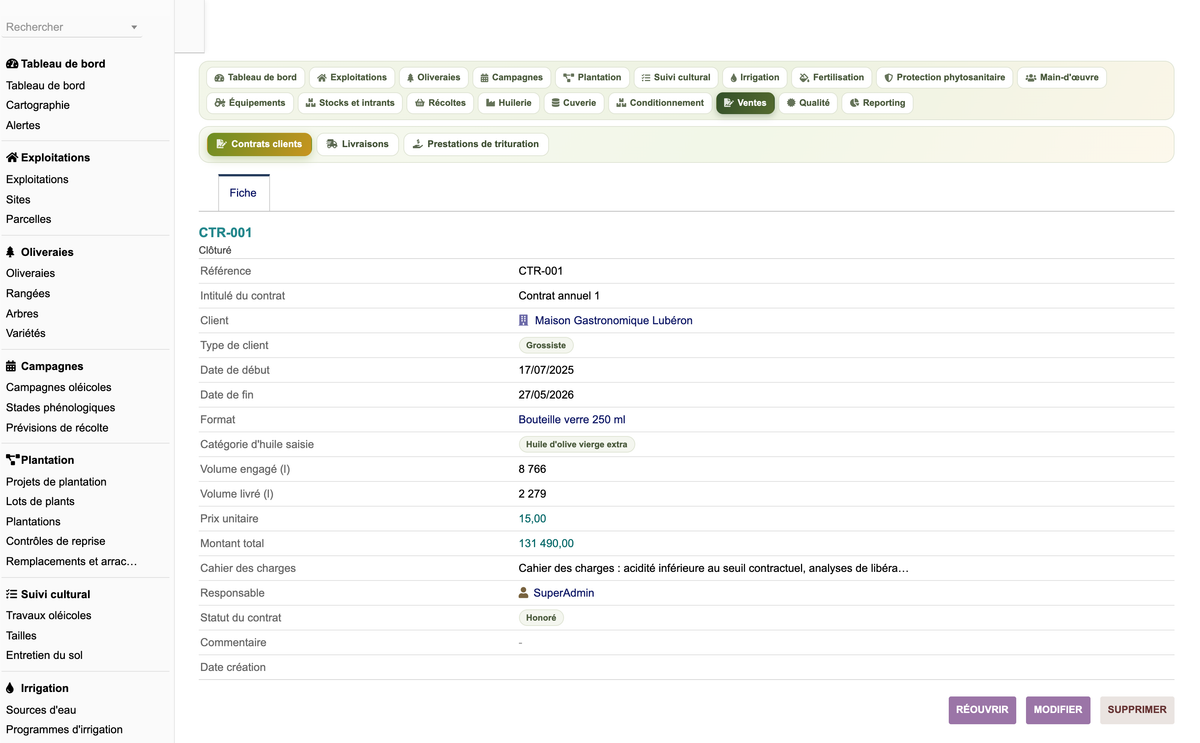
Task: Open the Fertilisation module tab
Action: pos(832,77)
